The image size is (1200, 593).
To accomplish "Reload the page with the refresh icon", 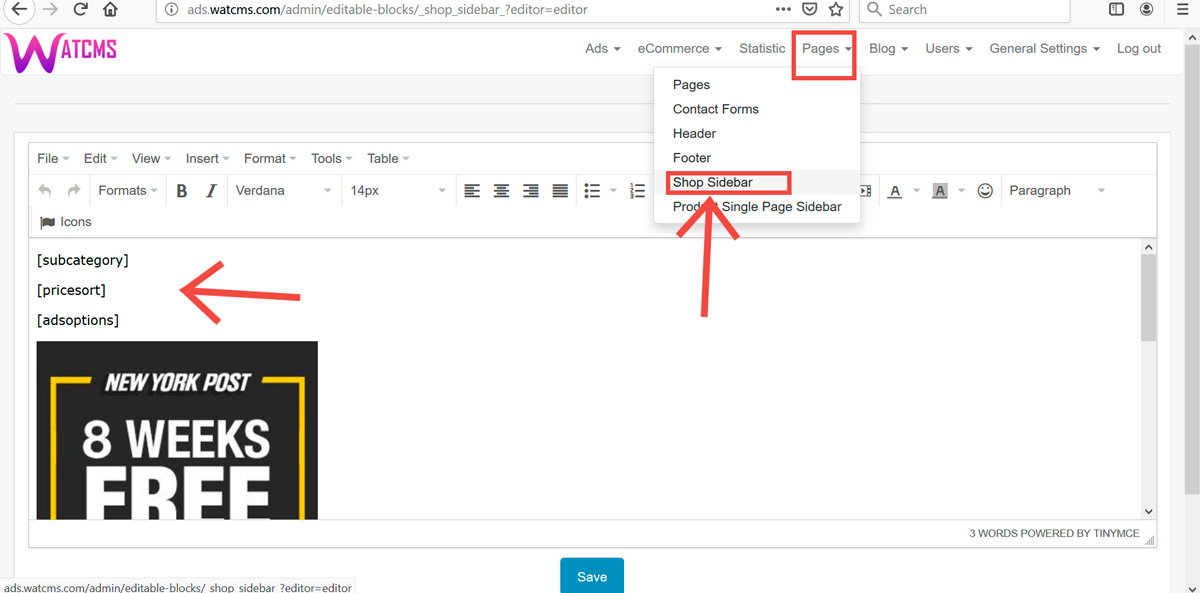I will pos(80,10).
